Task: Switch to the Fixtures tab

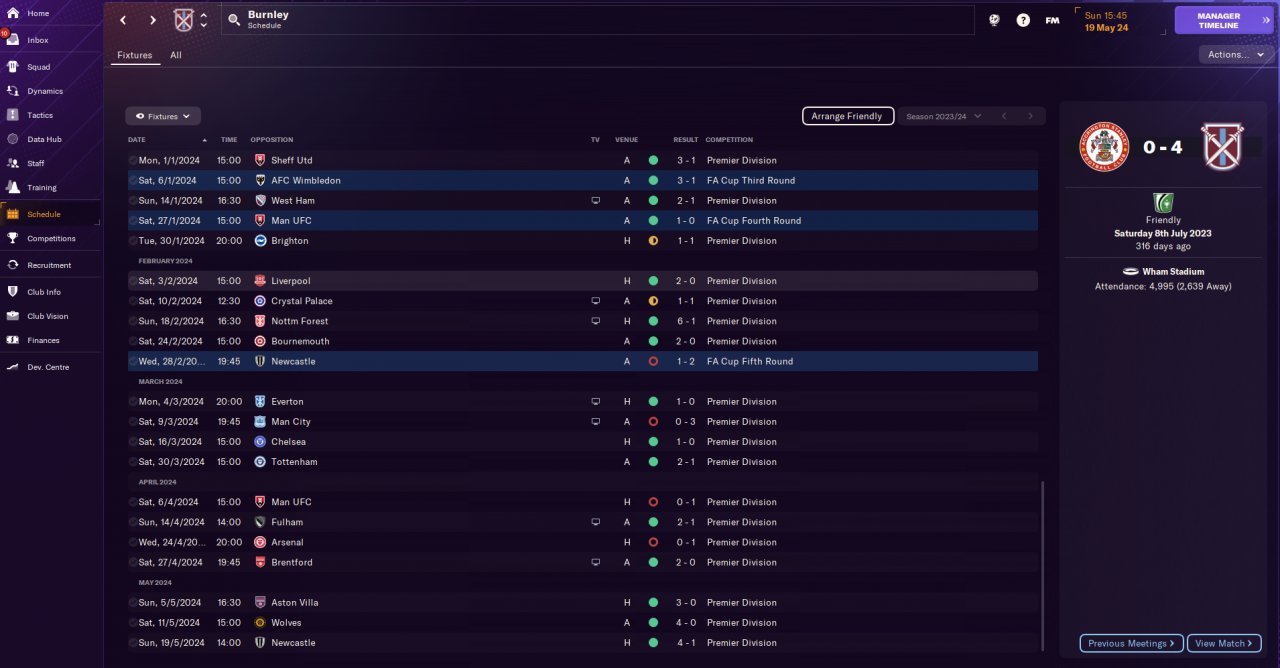Action: [x=134, y=55]
